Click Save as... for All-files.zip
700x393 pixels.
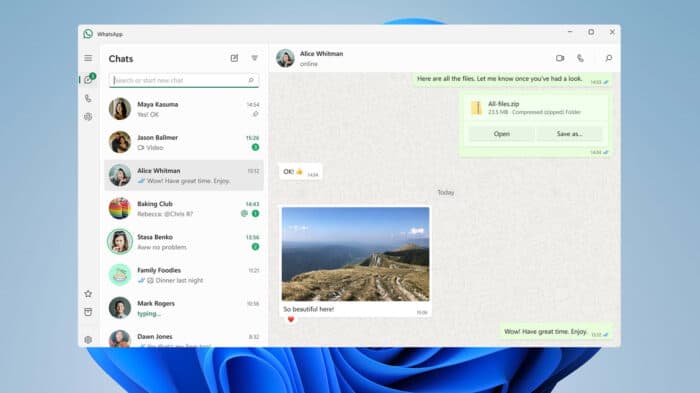pos(570,134)
